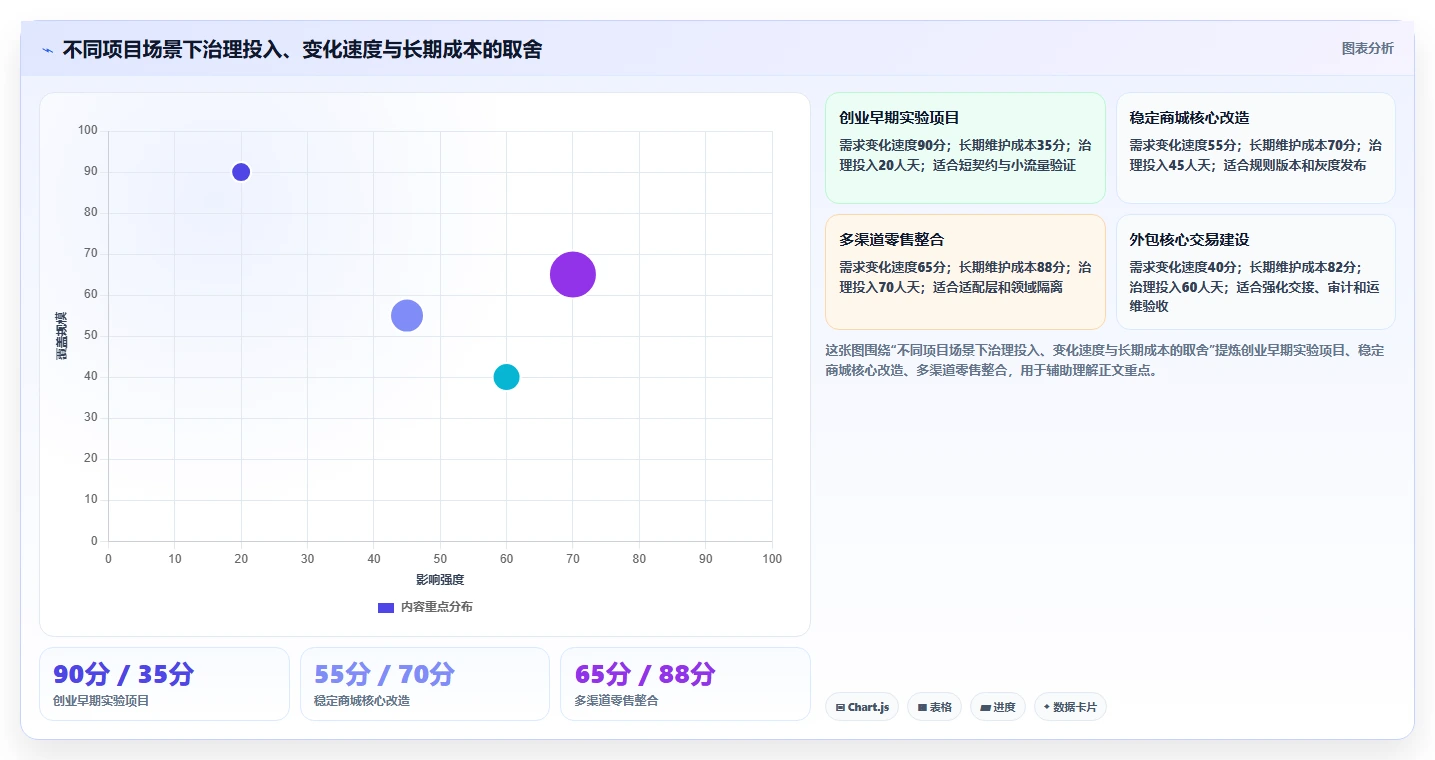The image size is (1435, 760).
Task: Select the teal bubble at x=60
Action: pyautogui.click(x=506, y=377)
